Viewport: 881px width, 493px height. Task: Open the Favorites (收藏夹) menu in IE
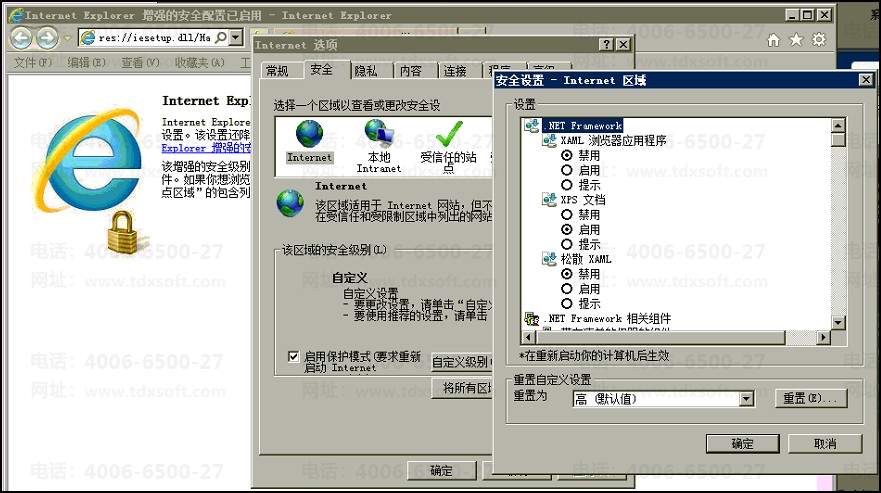click(x=199, y=62)
